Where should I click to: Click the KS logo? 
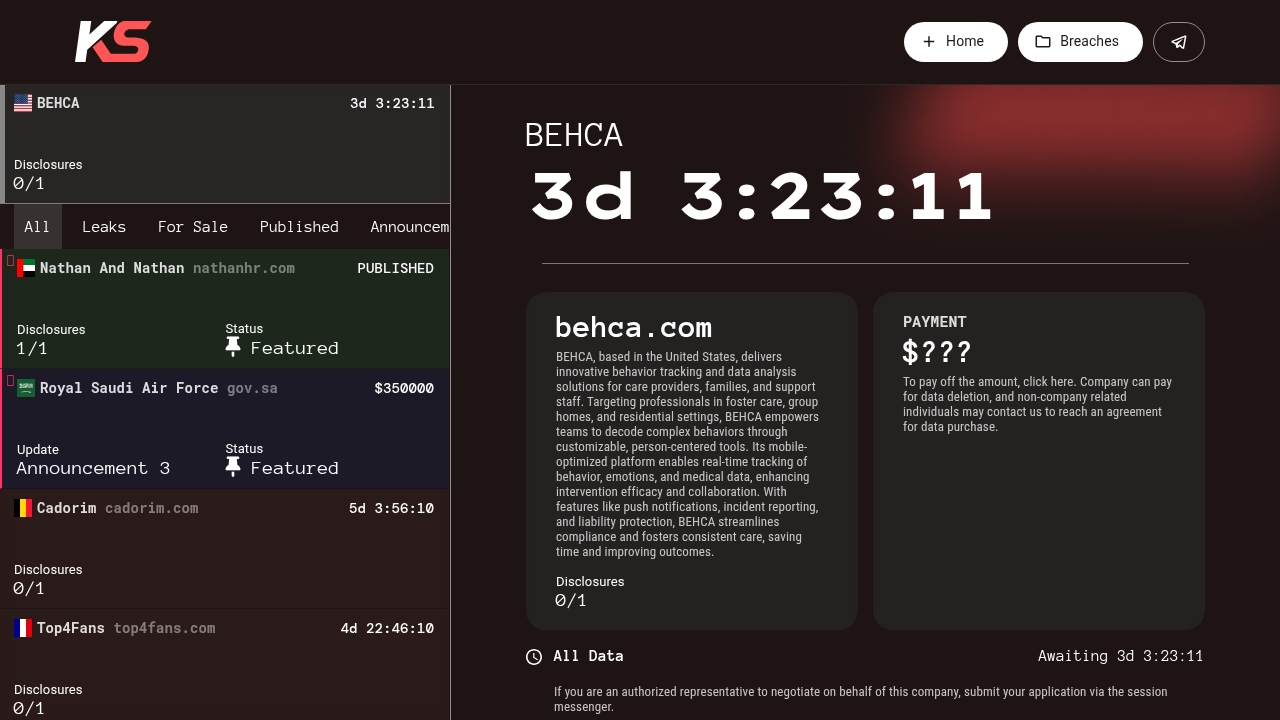(113, 42)
